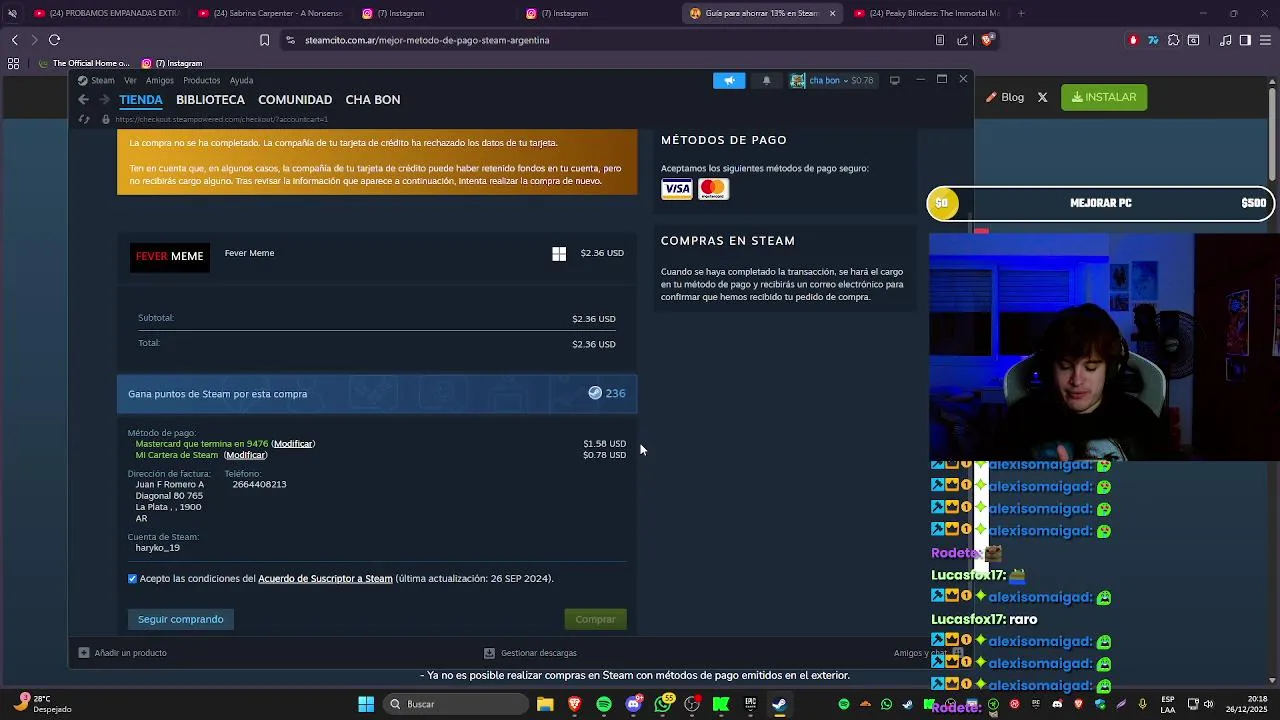Viewport: 1280px width, 720px height.
Task: Switch to the Sabrina Carpenter browser tab
Action: [x=272, y=13]
